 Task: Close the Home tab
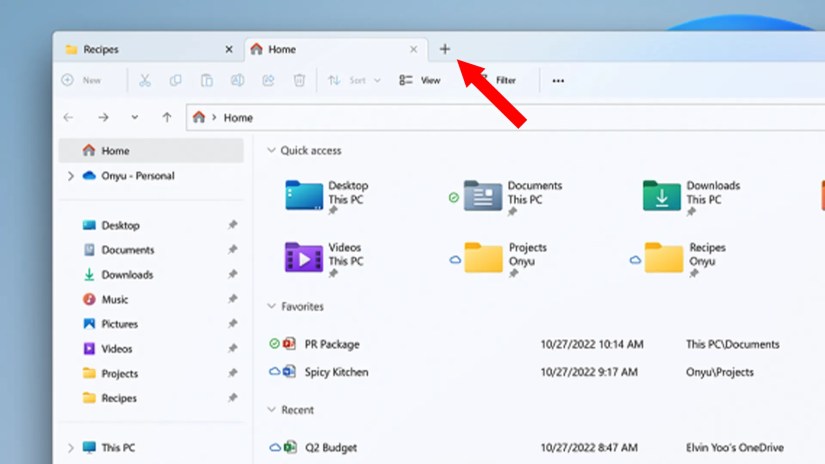pos(414,49)
